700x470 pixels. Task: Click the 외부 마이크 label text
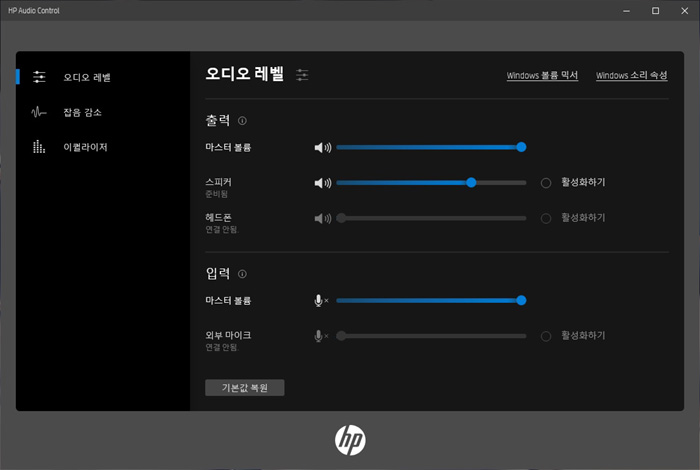pyautogui.click(x=228, y=335)
